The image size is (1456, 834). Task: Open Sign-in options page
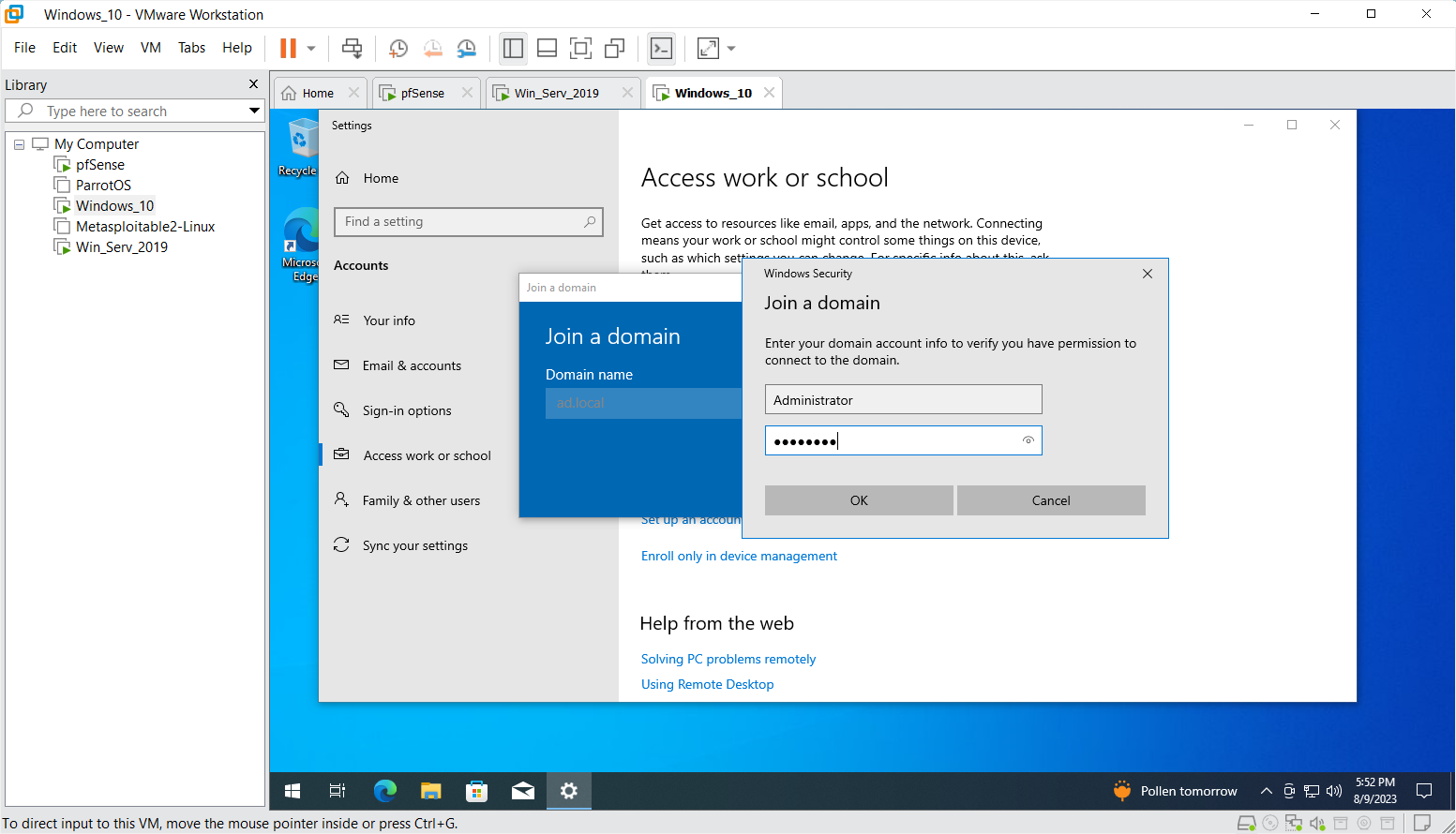tap(407, 410)
